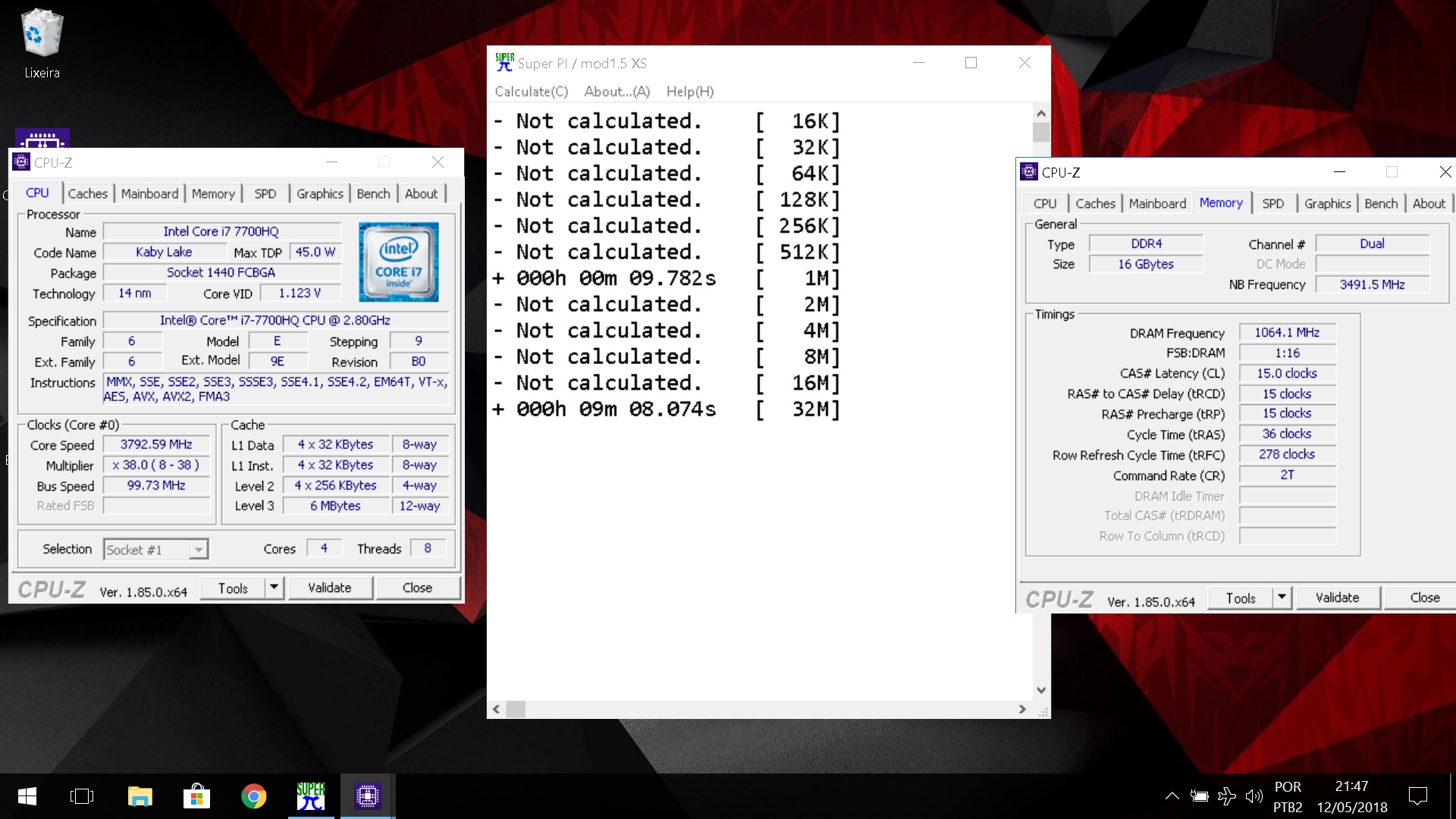Click Tools button in right CPU-Z
1456x819 pixels.
coord(1241,598)
